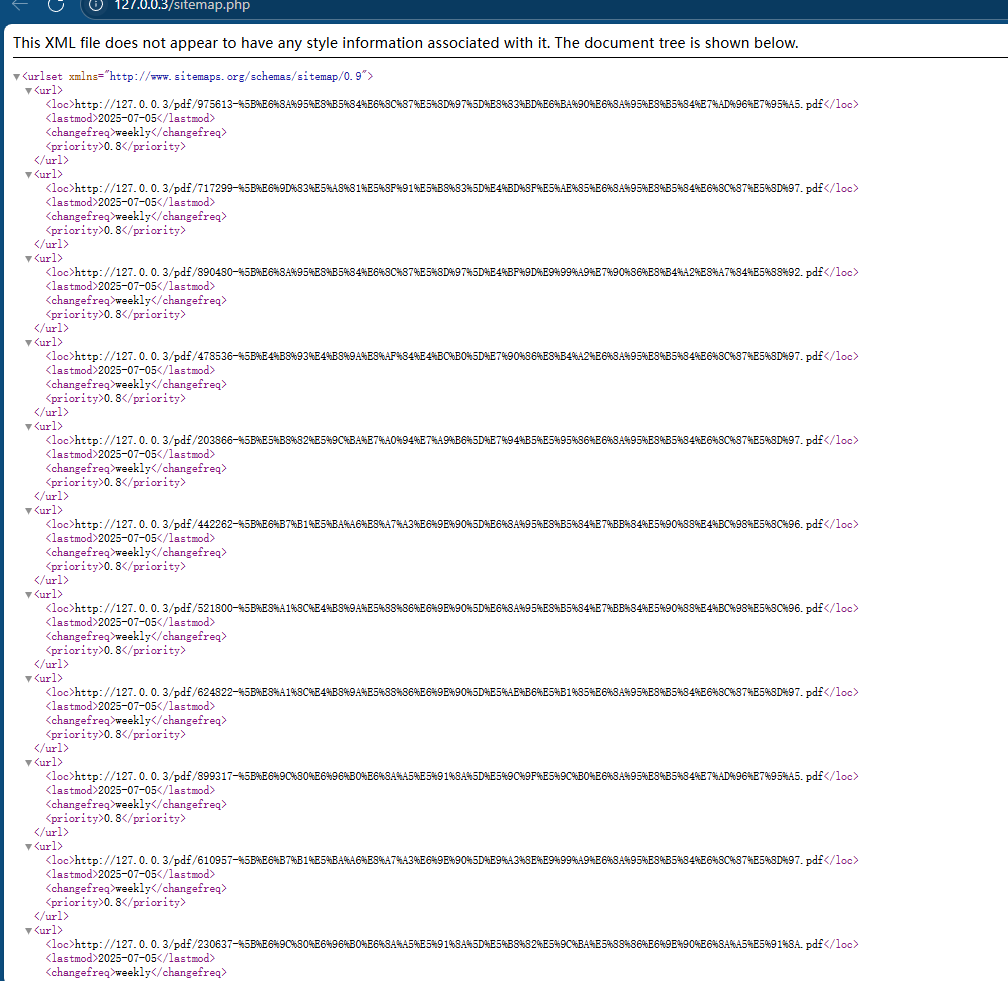1008x981 pixels.
Task: Click the loc line for pdf/717299
Action: coord(452,188)
